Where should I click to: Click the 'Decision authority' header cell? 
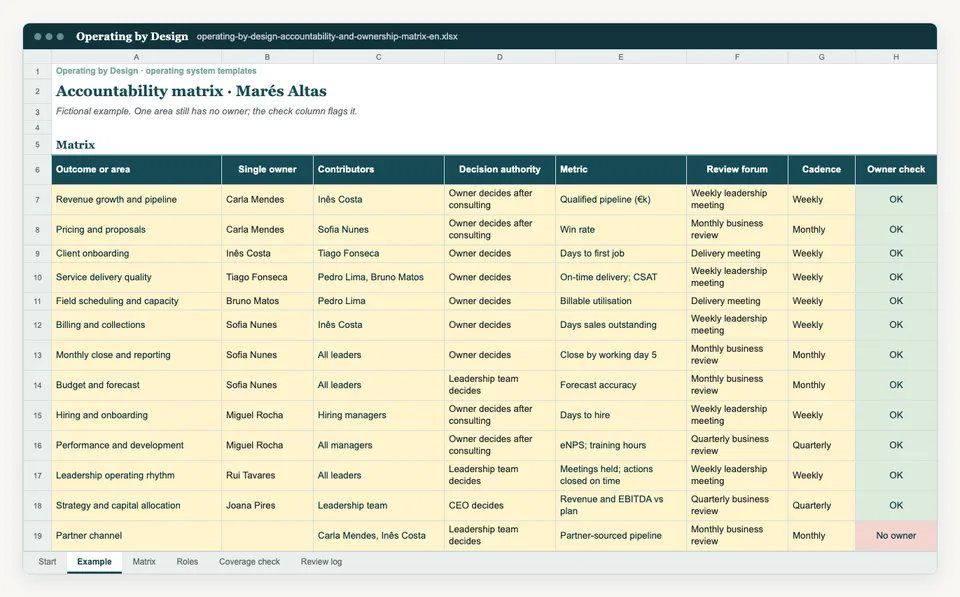[x=500, y=170]
